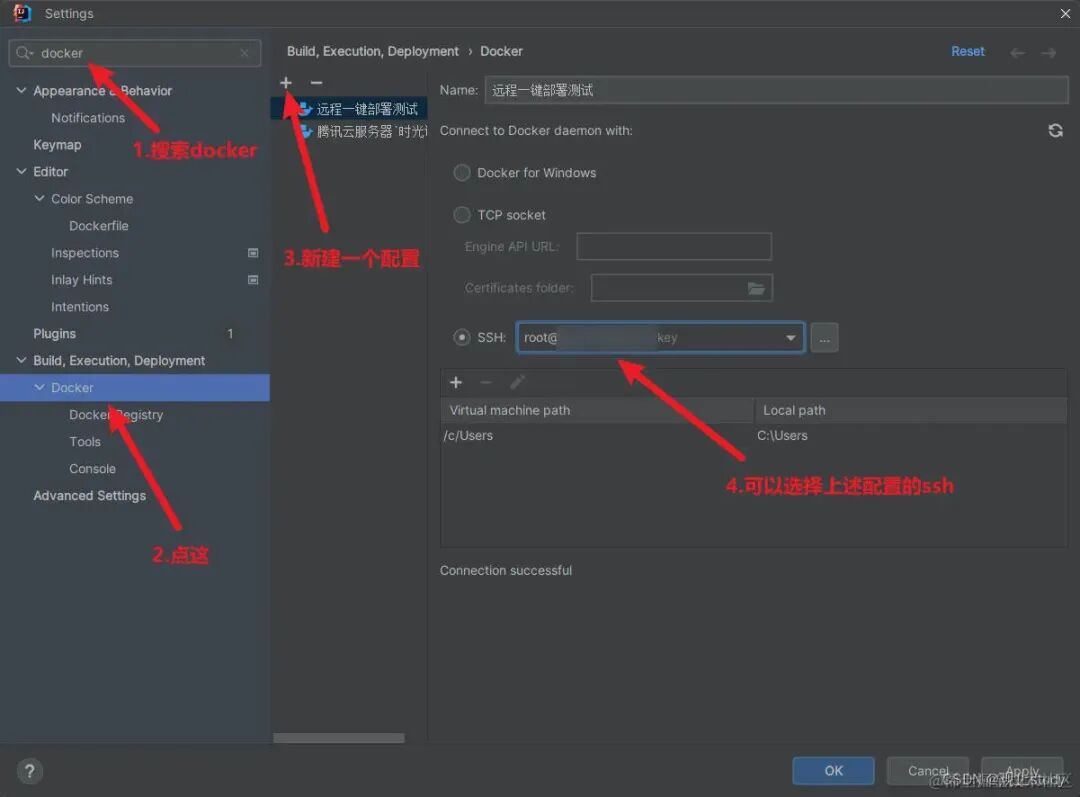The width and height of the screenshot is (1080, 797).
Task: Open Docker Tools settings
Action: (x=85, y=442)
